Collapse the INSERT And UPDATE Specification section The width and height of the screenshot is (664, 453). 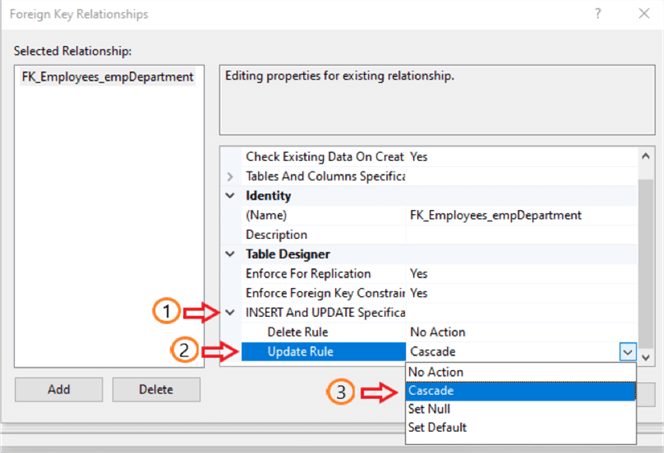click(231, 312)
